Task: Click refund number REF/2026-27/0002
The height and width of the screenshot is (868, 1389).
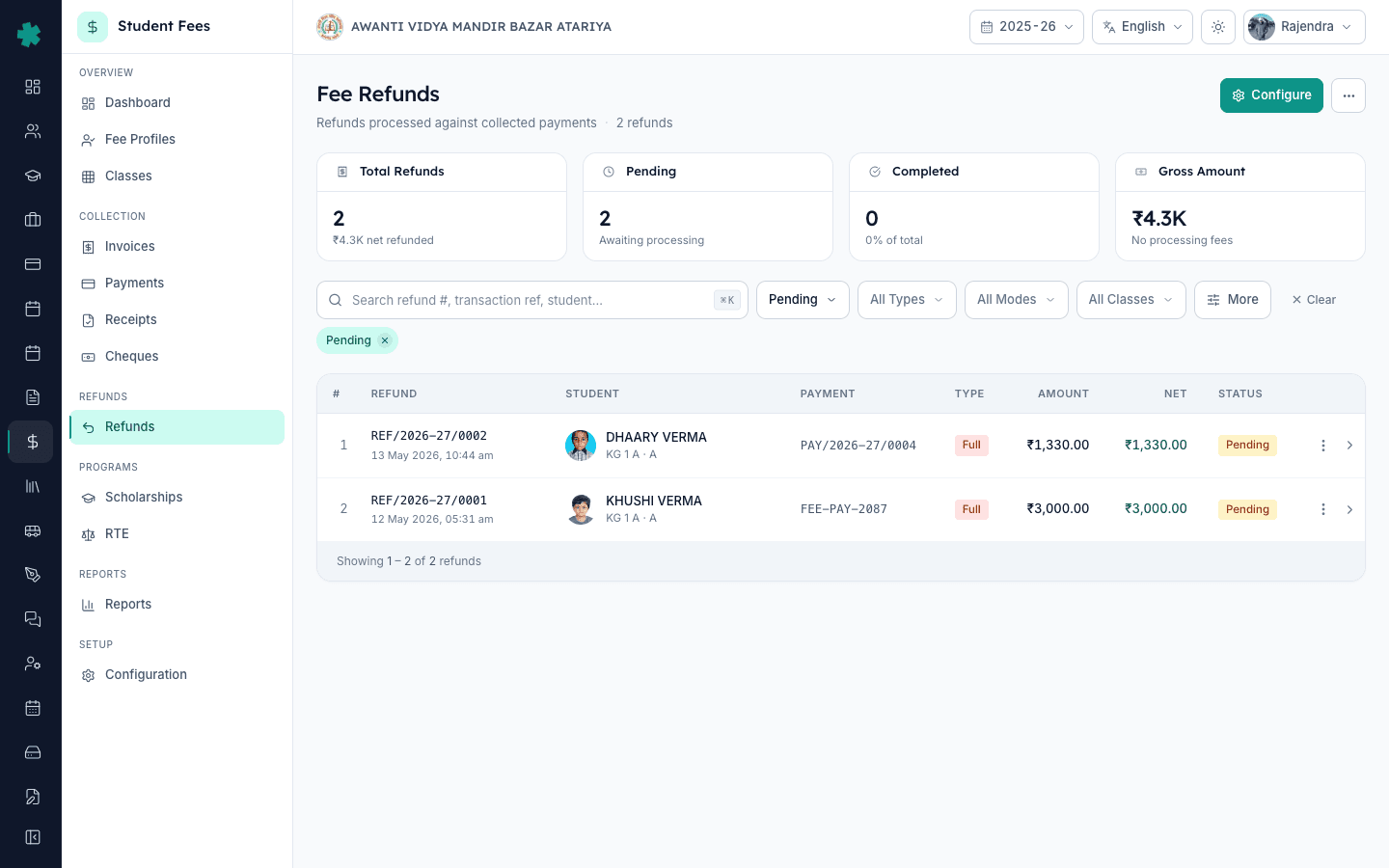Action: (429, 436)
